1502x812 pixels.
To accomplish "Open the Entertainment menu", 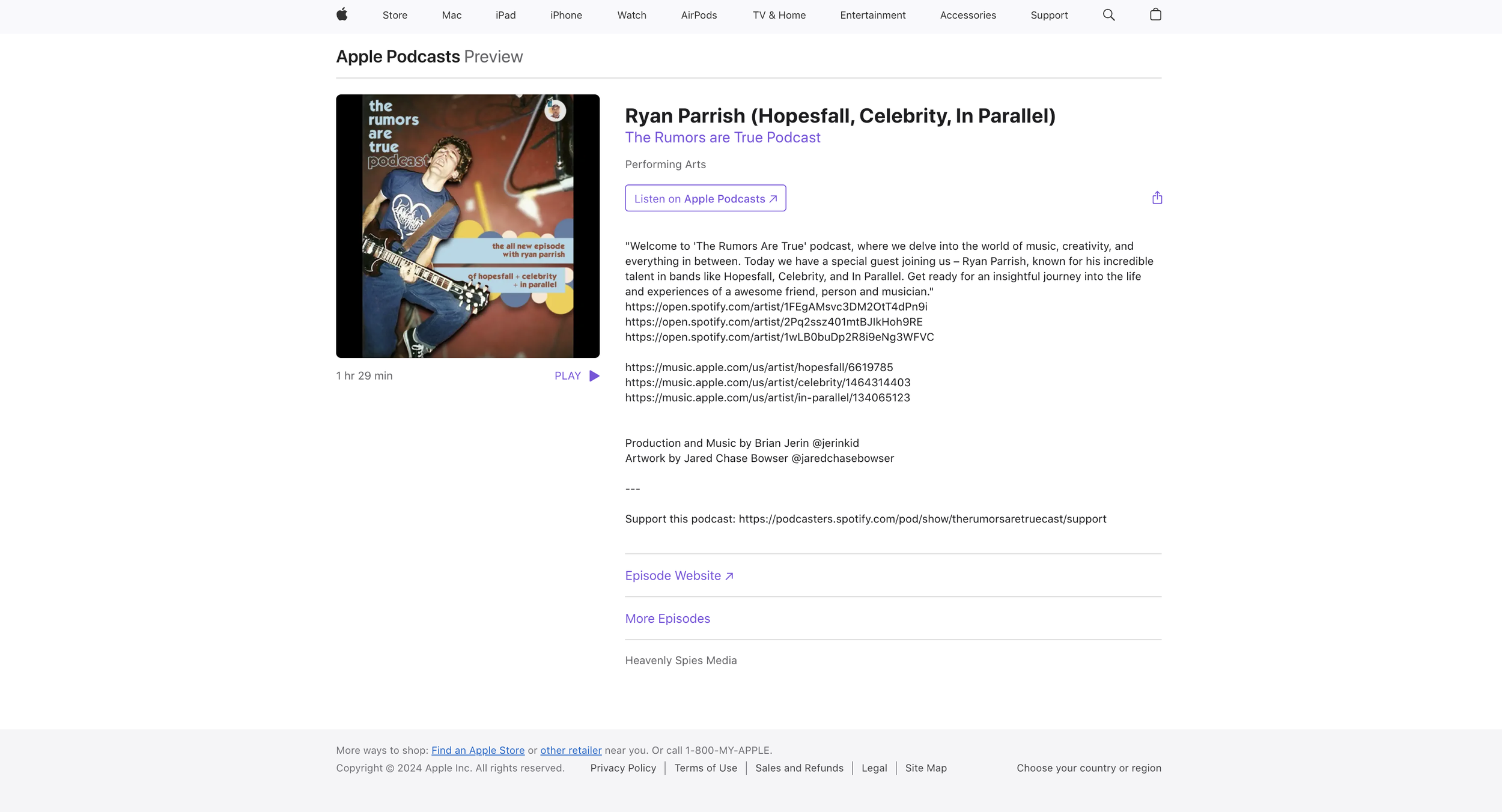I will (x=872, y=15).
